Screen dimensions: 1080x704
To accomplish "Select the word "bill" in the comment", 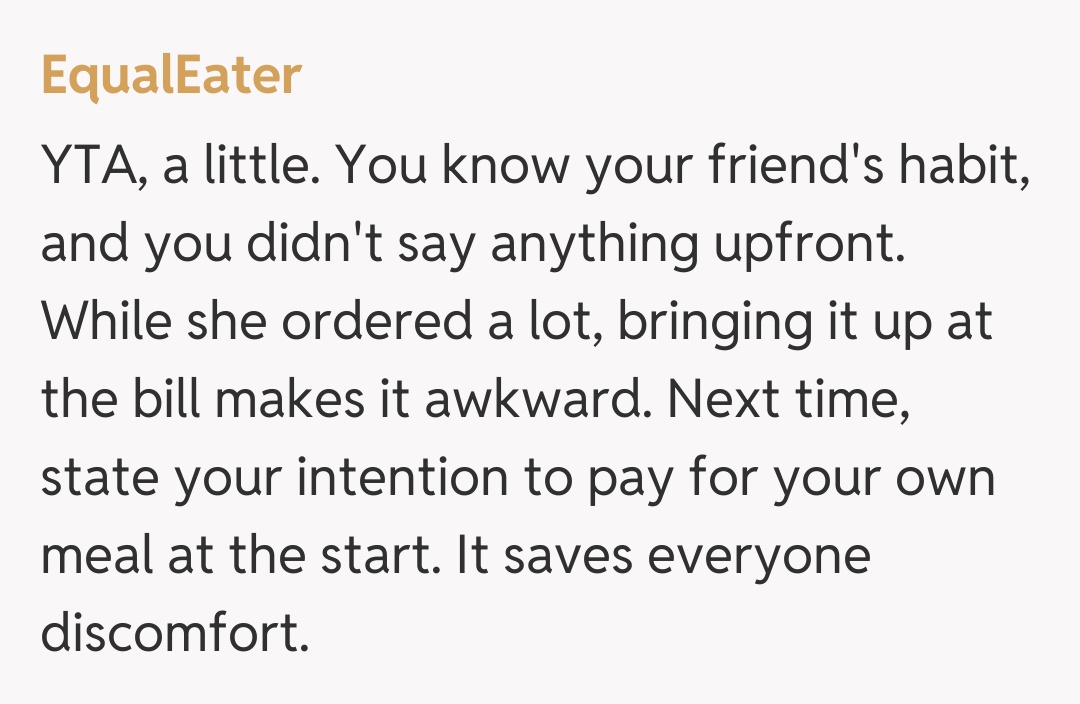I will pyautogui.click(x=172, y=401).
